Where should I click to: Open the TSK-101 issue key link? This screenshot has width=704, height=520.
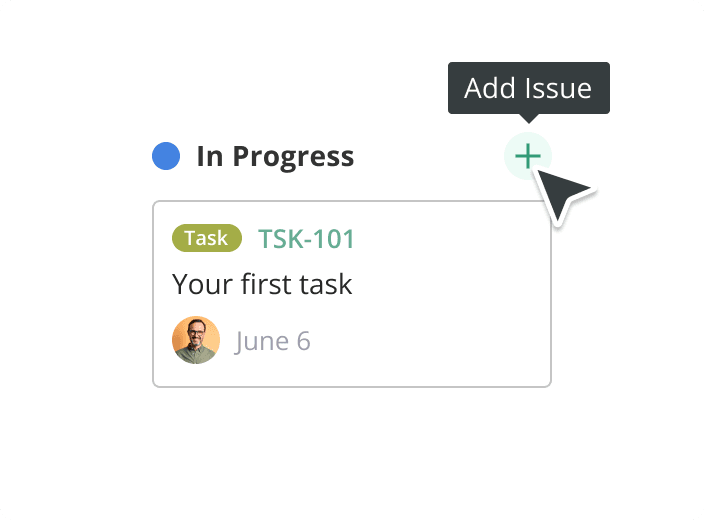tap(306, 239)
